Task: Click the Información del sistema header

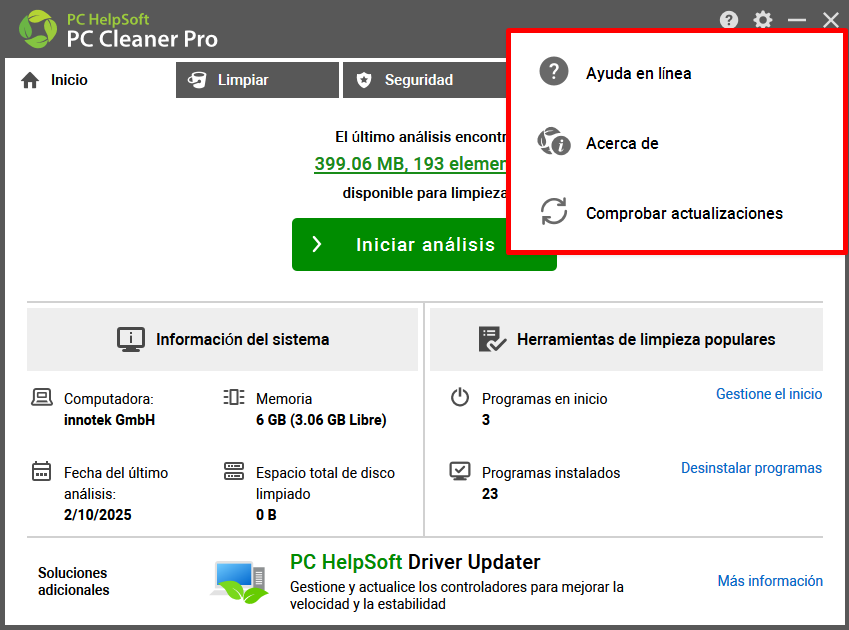Action: tap(223, 339)
